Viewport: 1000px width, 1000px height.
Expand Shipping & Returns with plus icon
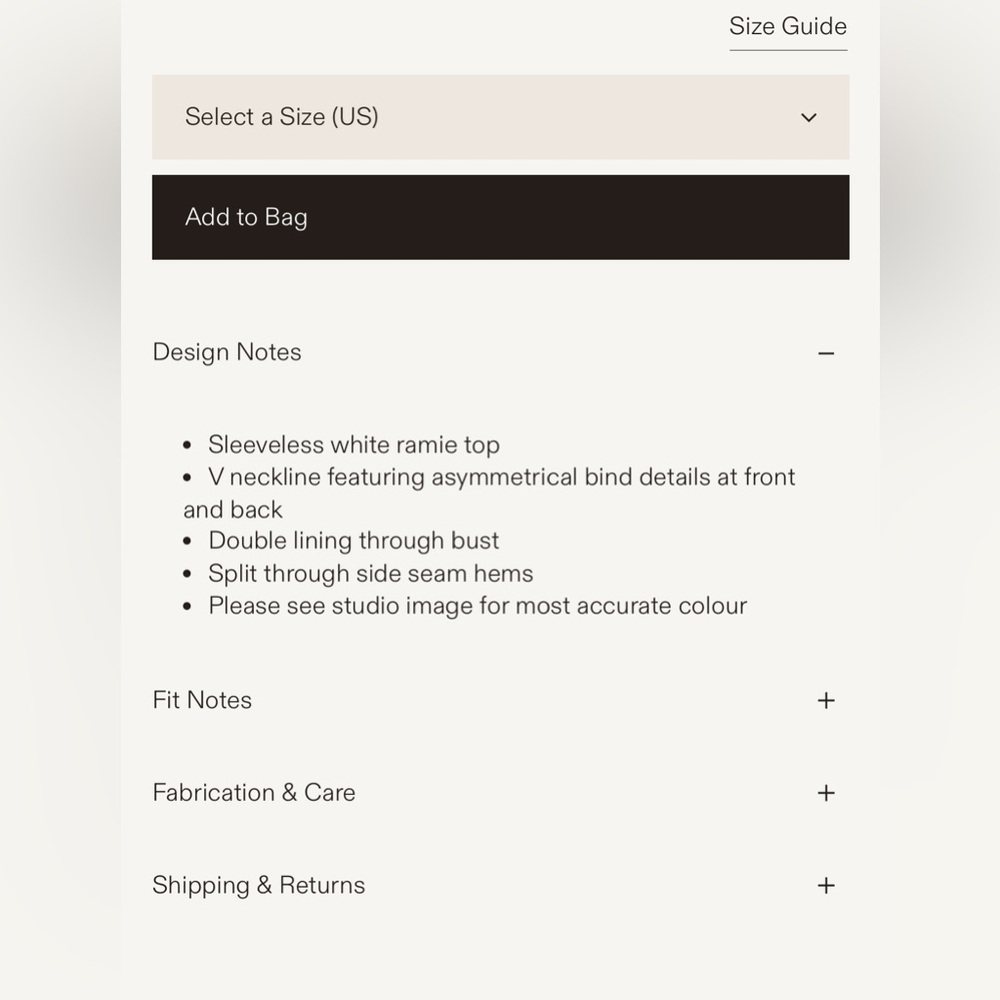tap(826, 885)
